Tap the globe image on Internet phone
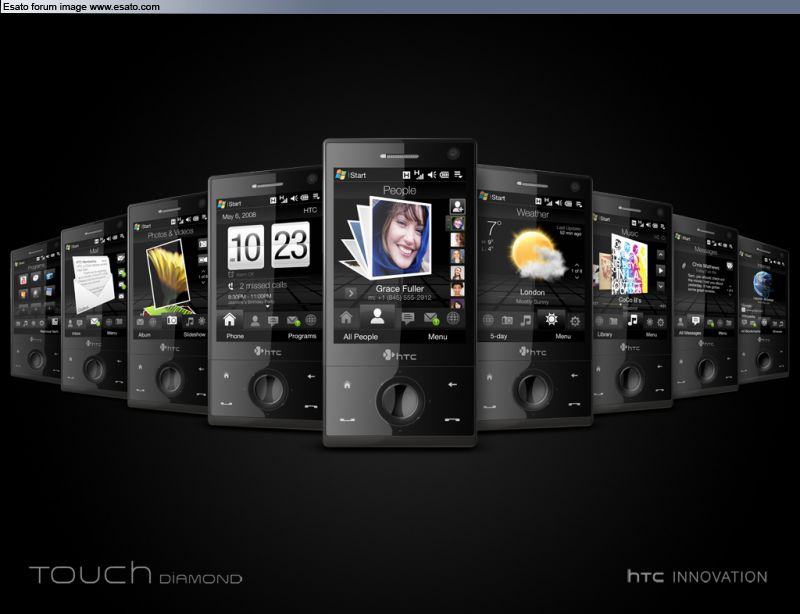800x614 pixels. point(762,284)
